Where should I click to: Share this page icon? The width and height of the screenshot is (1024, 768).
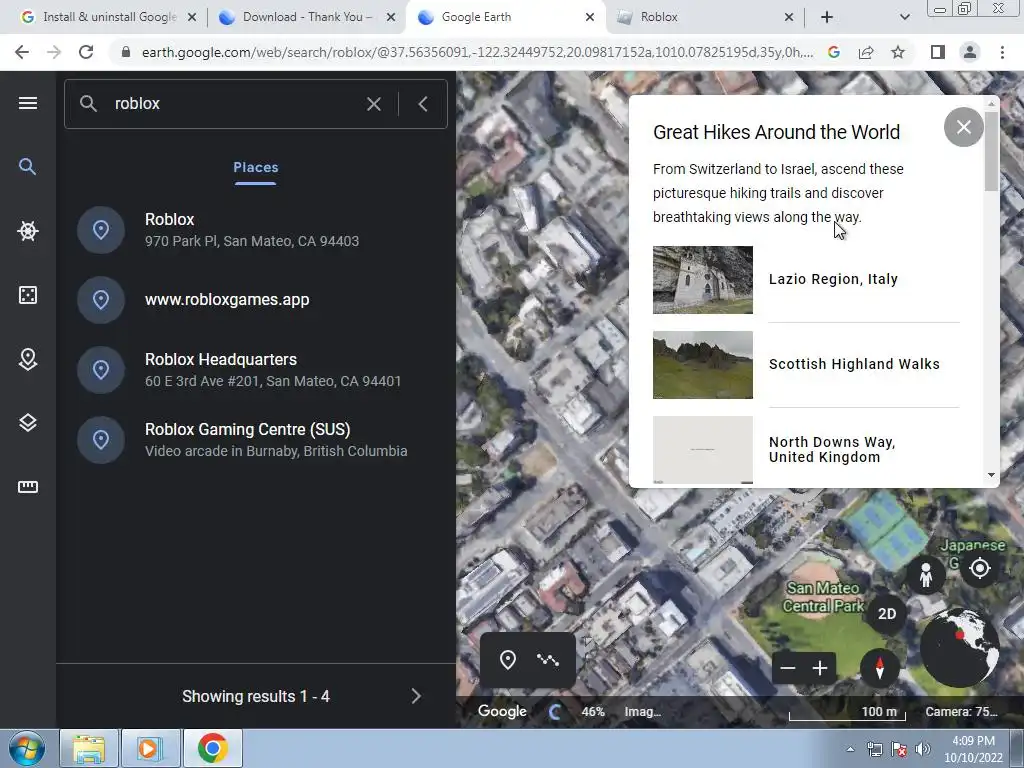866,52
